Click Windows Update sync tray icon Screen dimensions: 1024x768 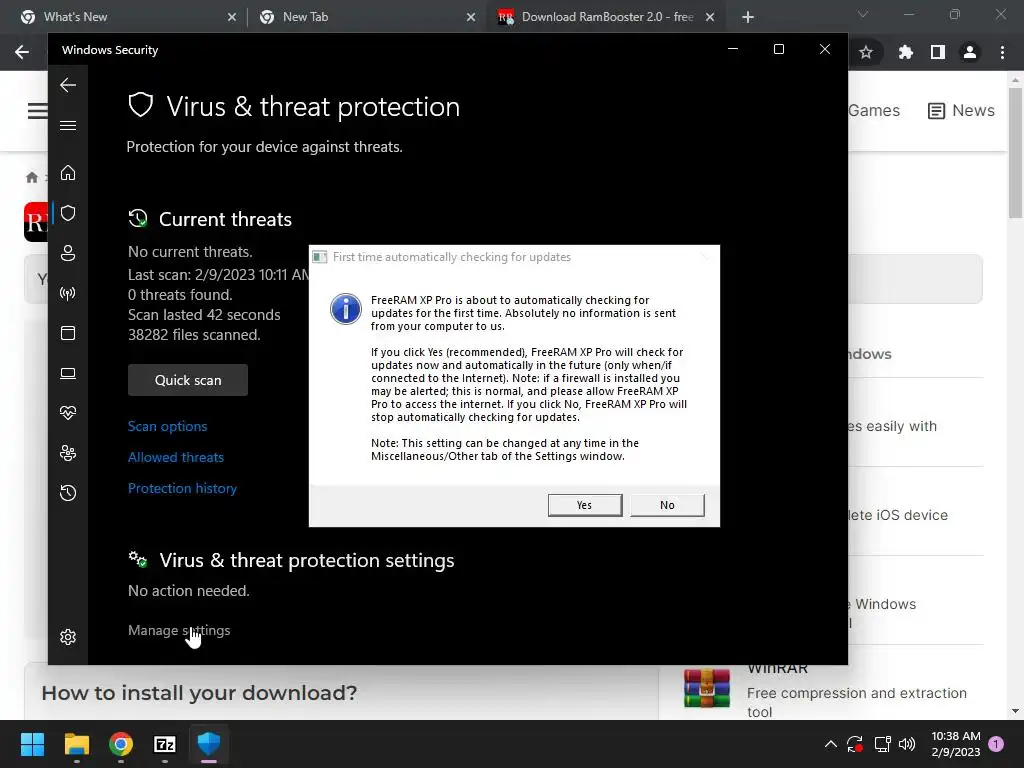point(855,744)
